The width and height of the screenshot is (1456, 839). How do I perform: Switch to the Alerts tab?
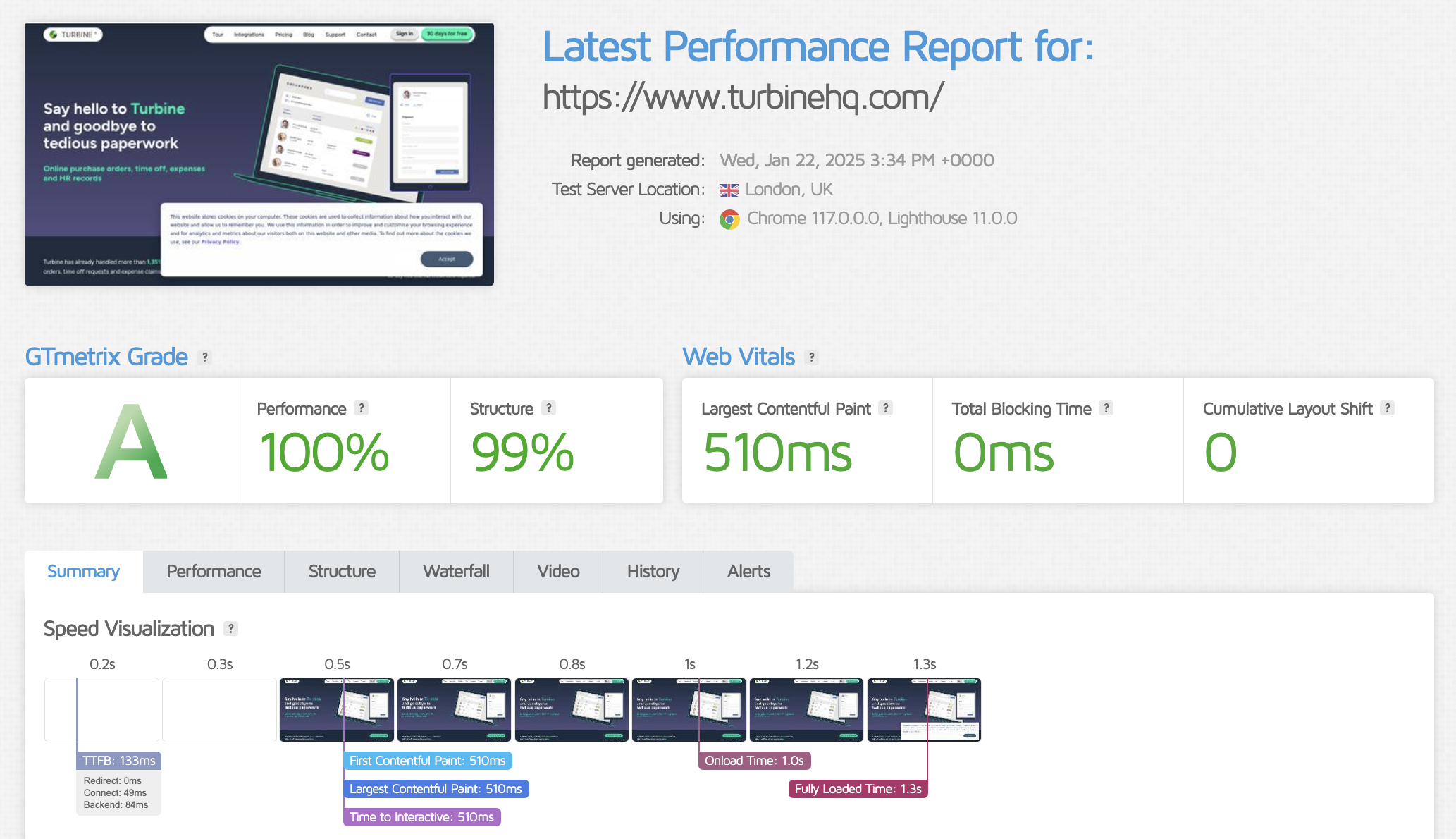(748, 571)
